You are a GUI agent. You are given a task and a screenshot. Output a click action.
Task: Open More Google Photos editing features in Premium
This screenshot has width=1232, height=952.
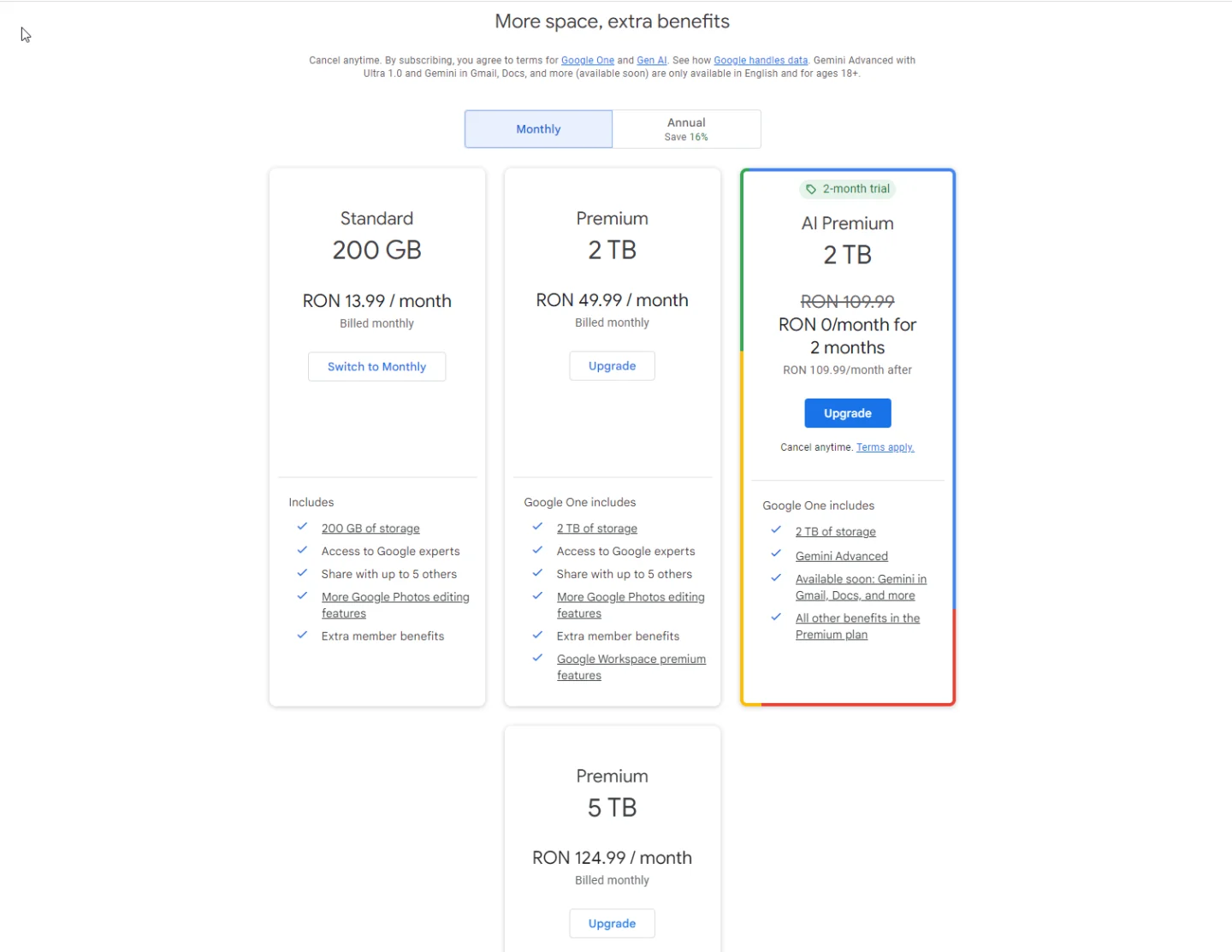pos(631,605)
